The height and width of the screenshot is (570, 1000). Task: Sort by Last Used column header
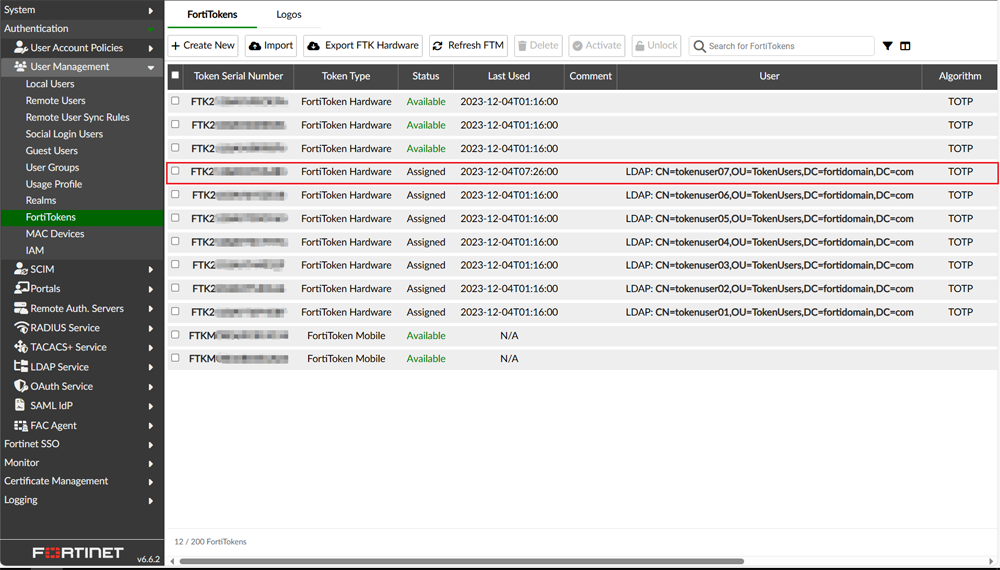[x=508, y=76]
